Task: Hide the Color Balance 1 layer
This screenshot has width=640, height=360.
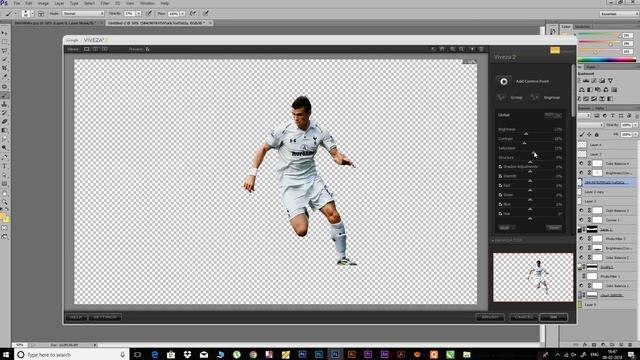Action: coord(581,285)
